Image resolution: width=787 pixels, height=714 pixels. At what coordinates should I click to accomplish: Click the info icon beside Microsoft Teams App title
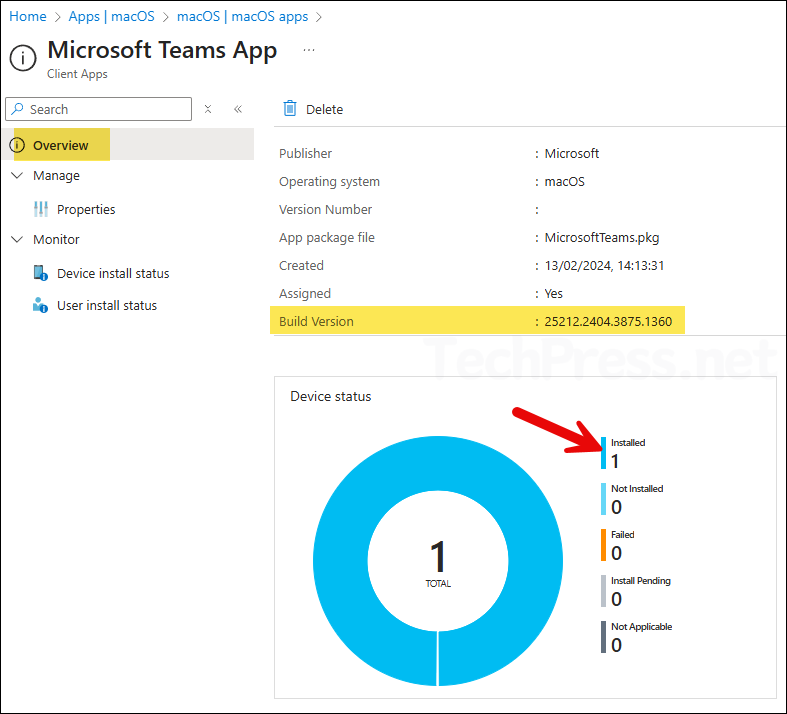coord(23,58)
